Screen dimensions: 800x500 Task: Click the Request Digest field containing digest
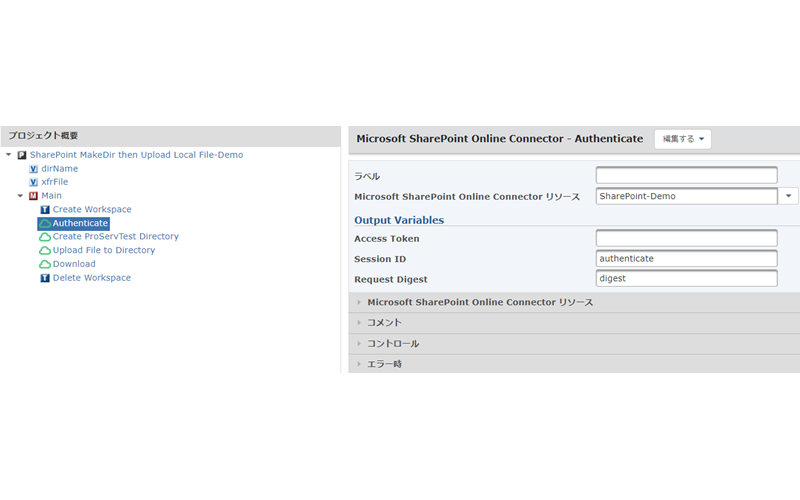(x=686, y=279)
